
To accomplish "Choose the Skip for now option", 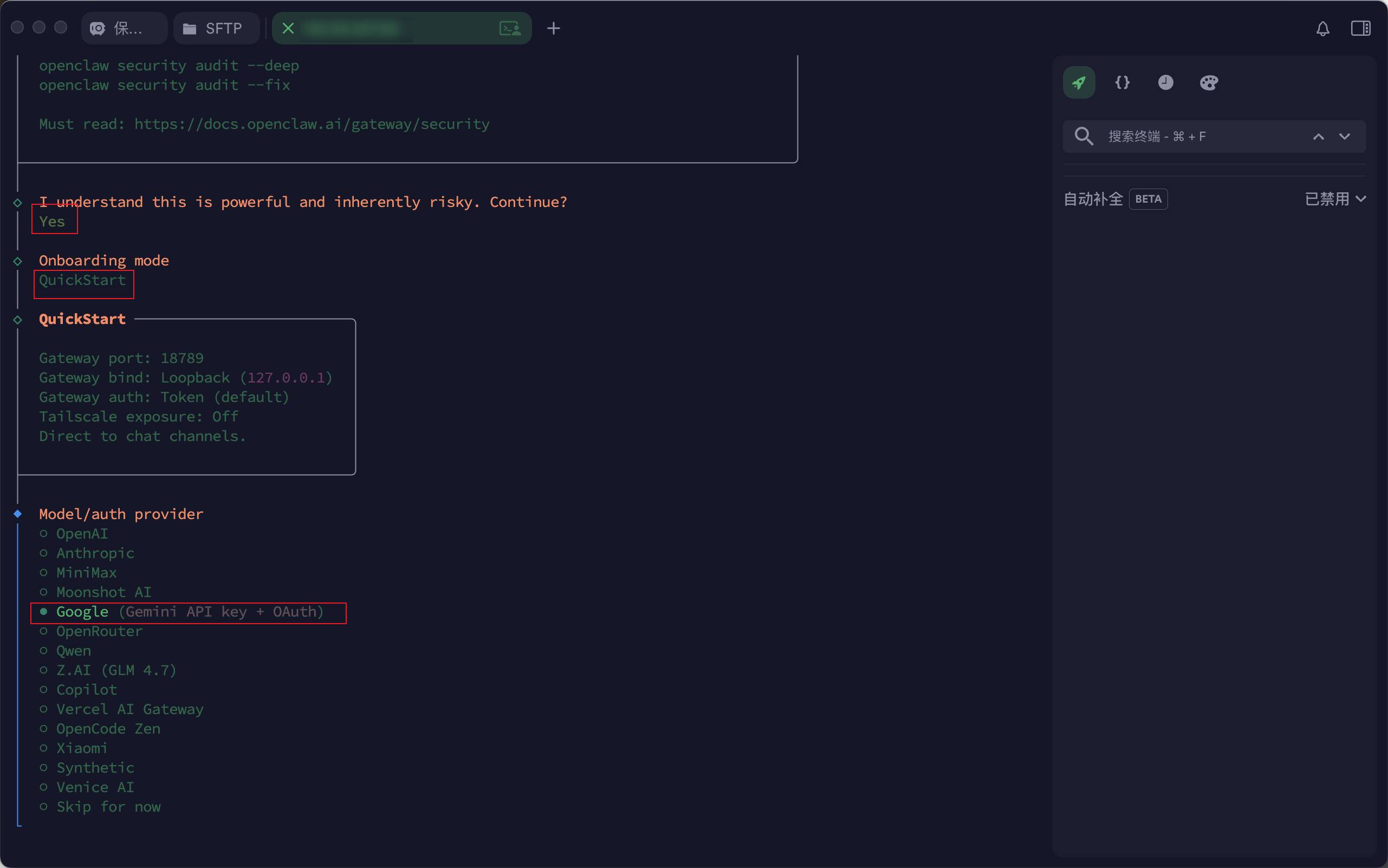I will [x=108, y=807].
